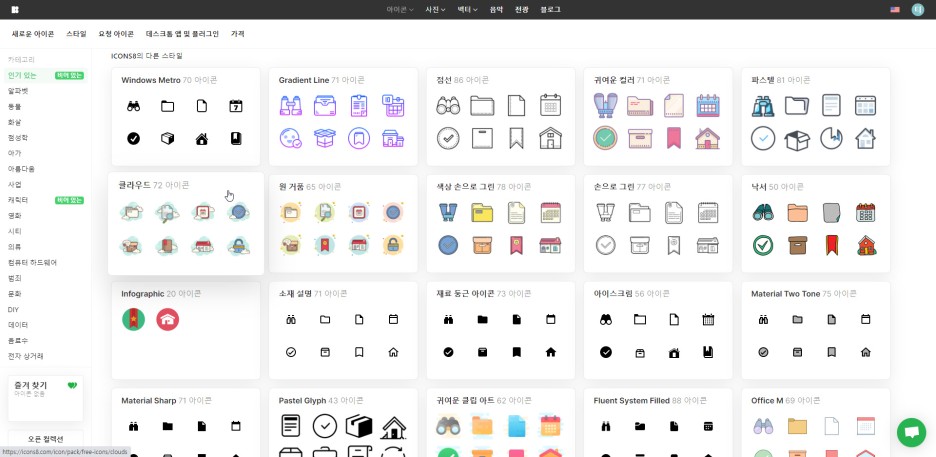Image resolution: width=936 pixels, height=457 pixels.
Task: Select the 데이터 category
Action: tap(18, 325)
